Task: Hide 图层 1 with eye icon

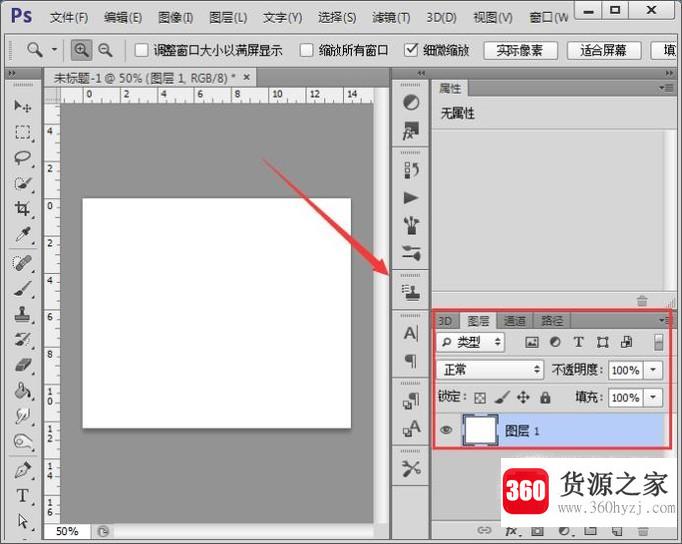Action: coord(446,430)
